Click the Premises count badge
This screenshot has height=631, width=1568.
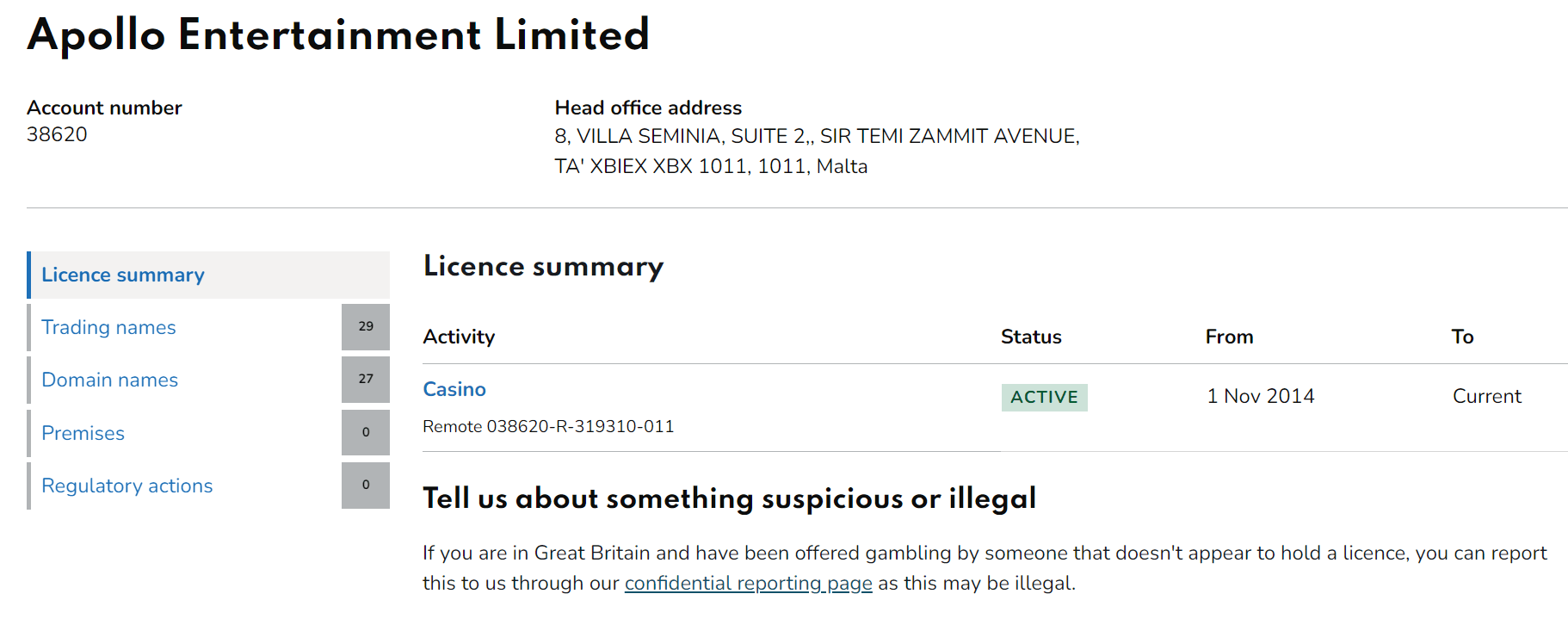tap(366, 432)
